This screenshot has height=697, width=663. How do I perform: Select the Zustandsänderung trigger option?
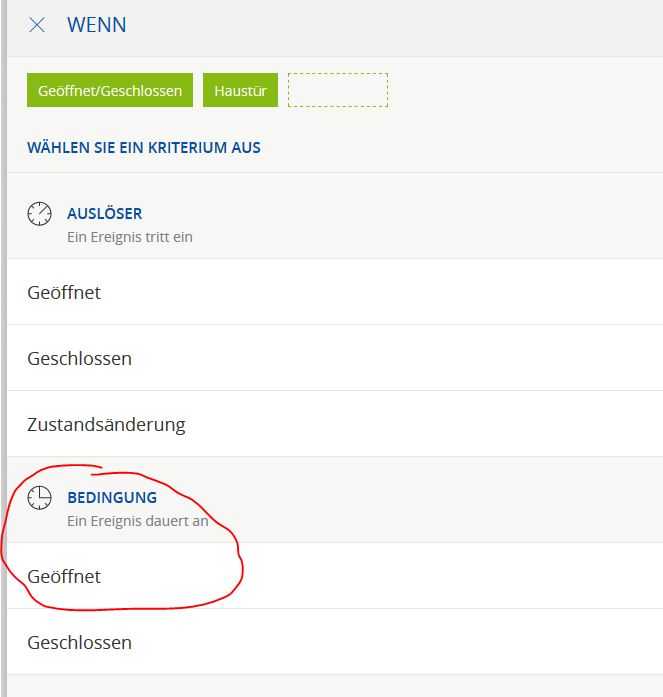coord(106,424)
